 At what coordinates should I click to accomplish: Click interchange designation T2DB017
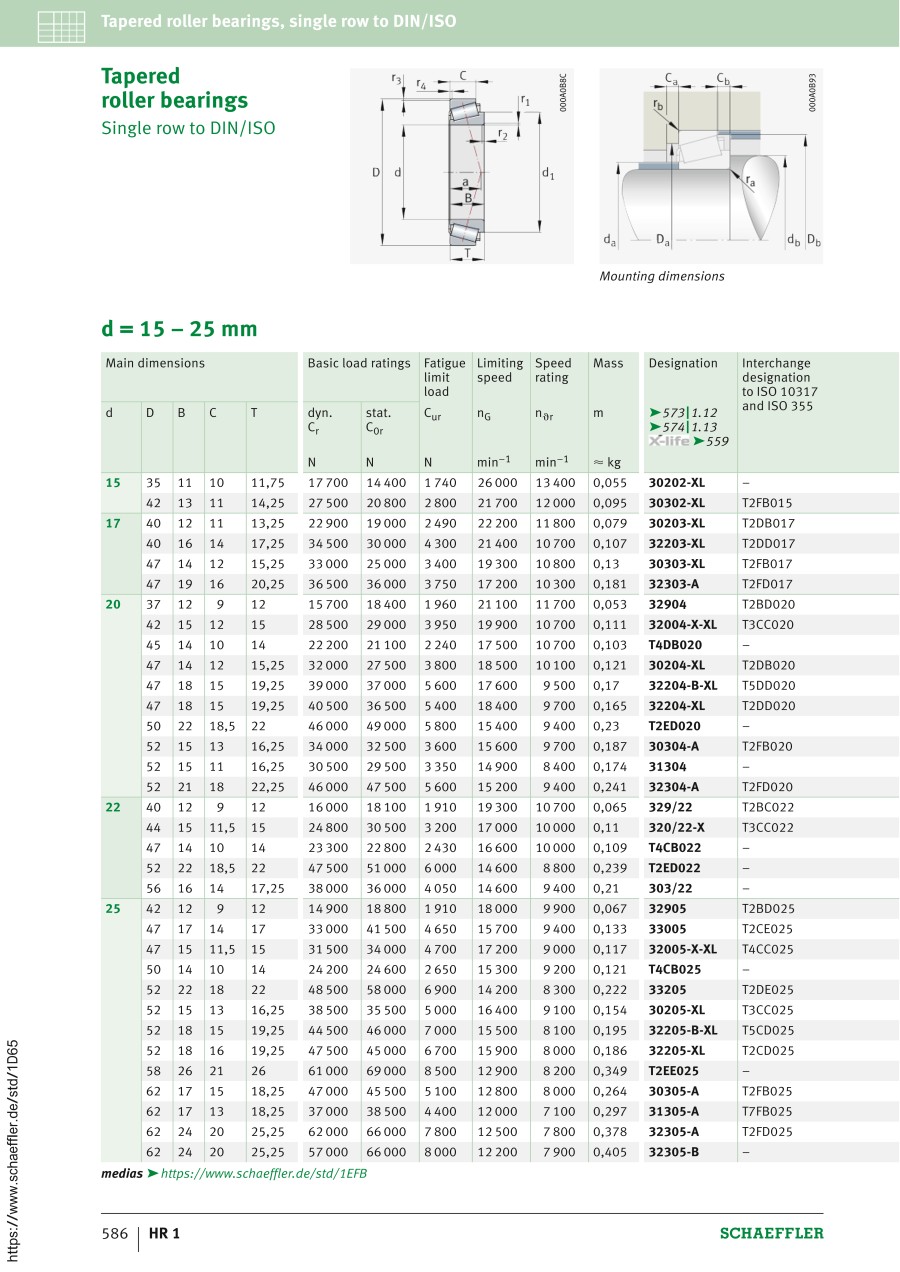click(768, 523)
